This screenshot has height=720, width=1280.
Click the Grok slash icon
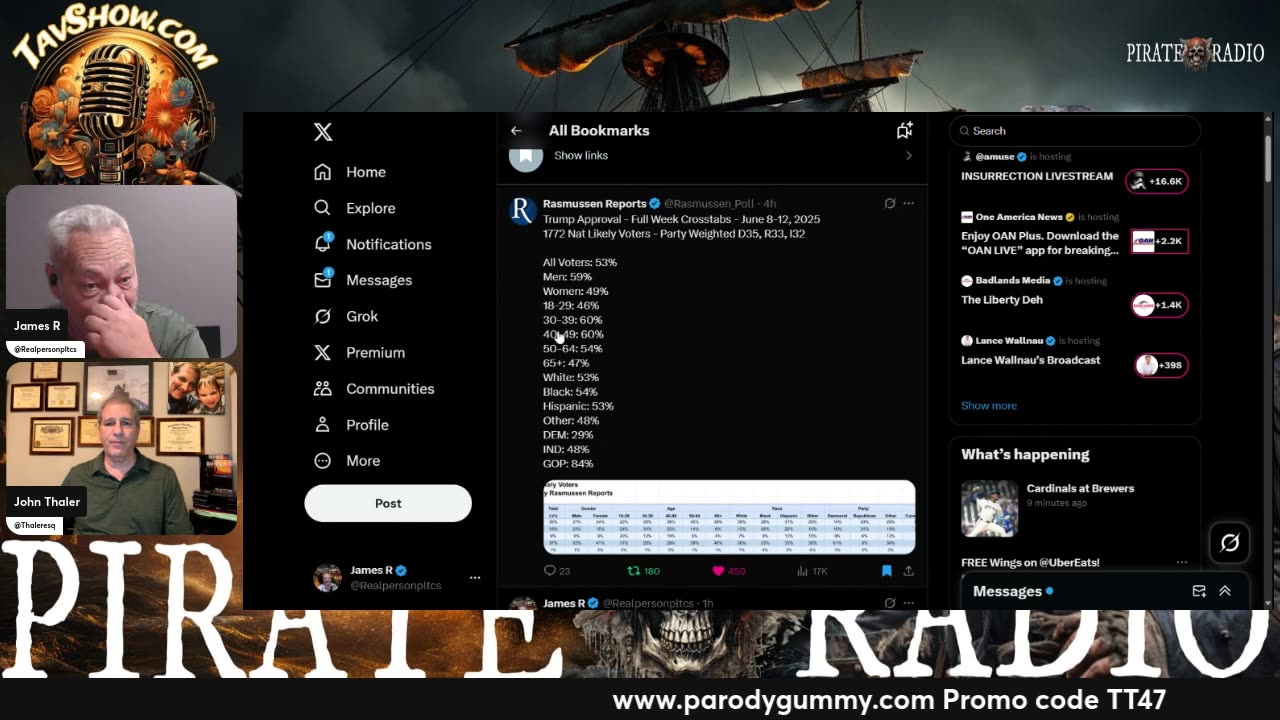pyautogui.click(x=322, y=316)
